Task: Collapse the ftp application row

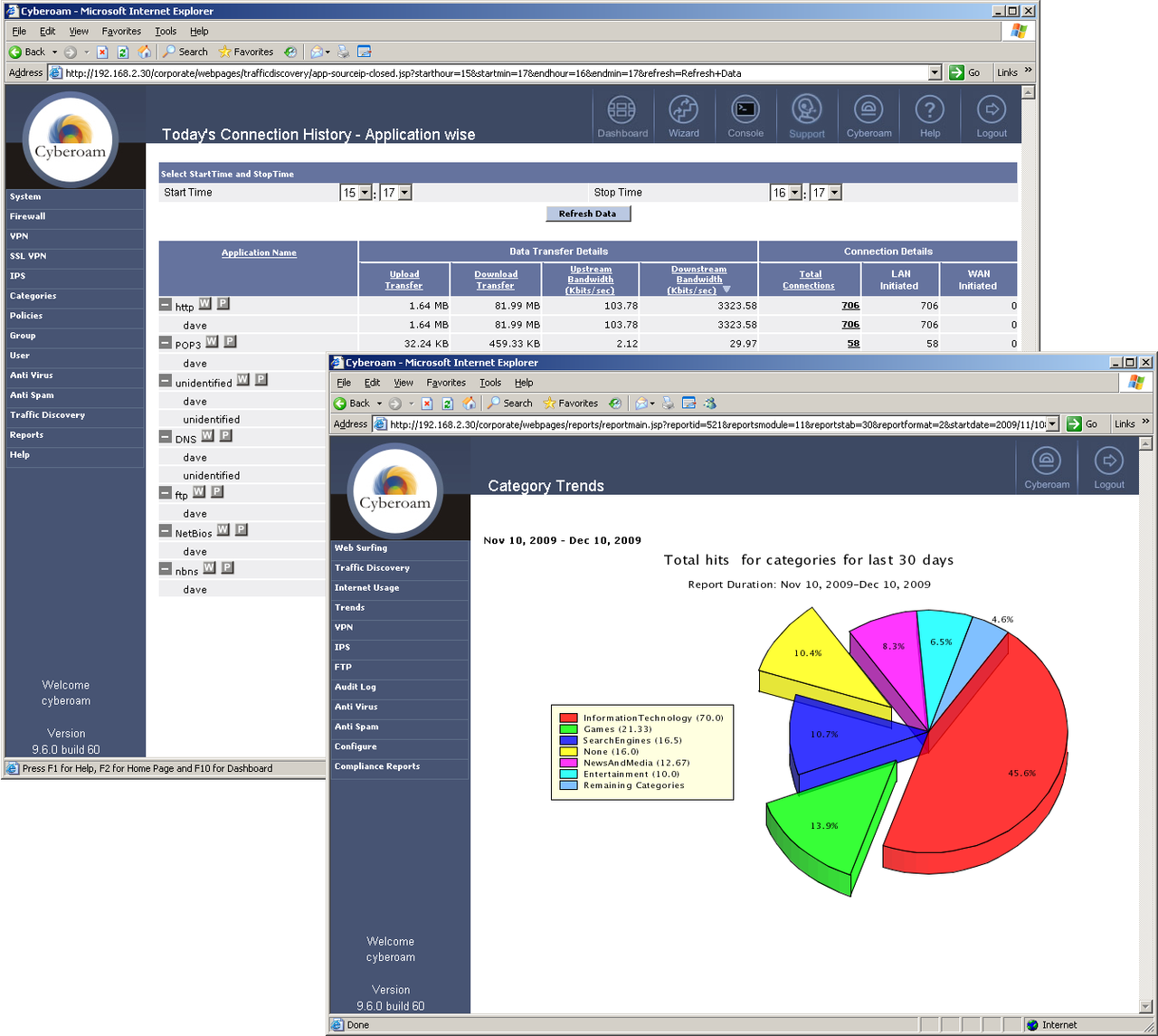Action: coord(166,494)
